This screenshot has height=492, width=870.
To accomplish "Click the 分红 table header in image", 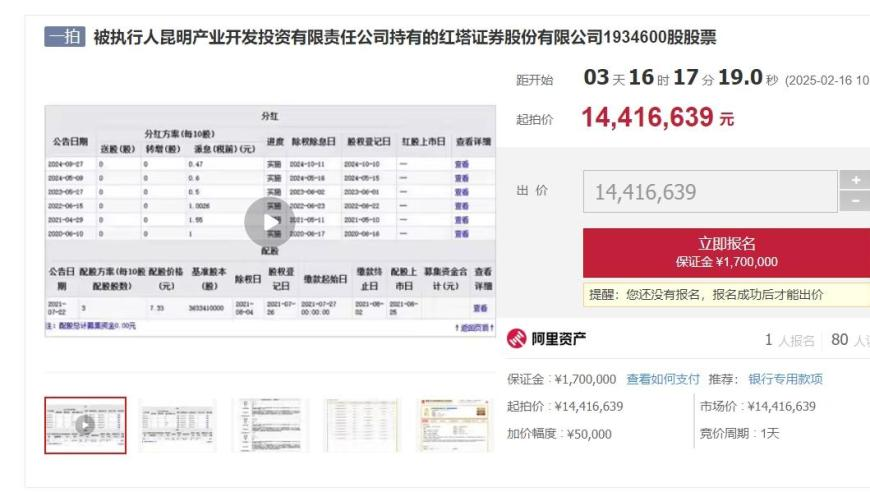I will click(270, 116).
